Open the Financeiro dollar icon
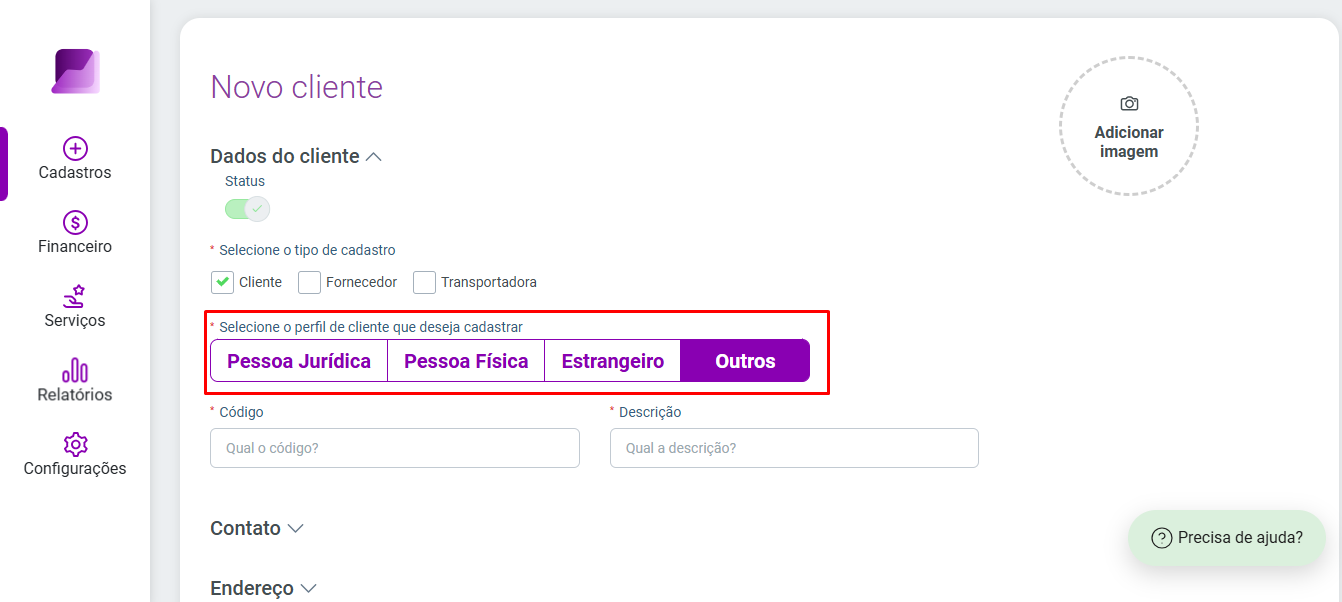Screen dimensions: 1342x602 [75, 222]
